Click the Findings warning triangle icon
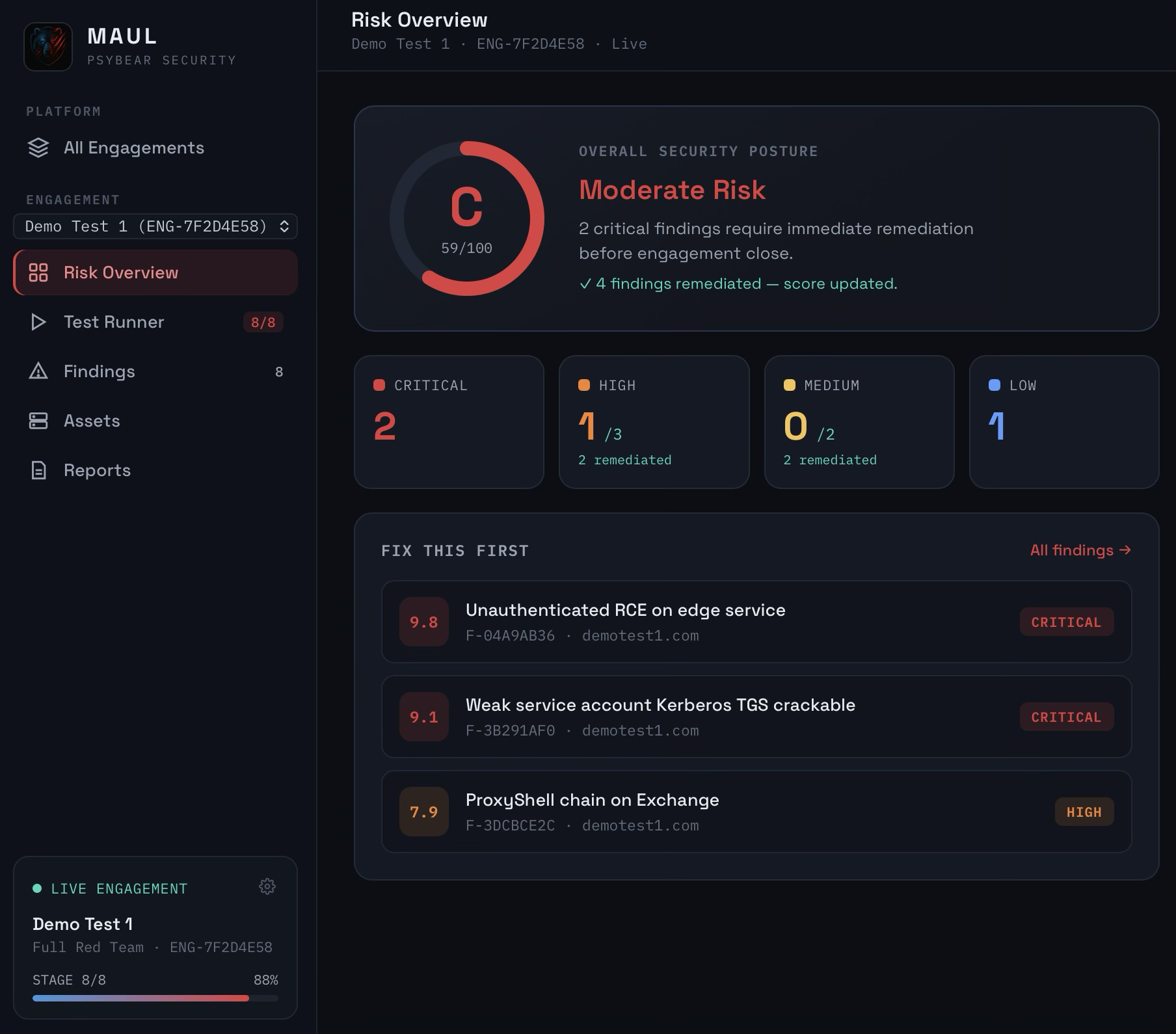 [x=38, y=371]
